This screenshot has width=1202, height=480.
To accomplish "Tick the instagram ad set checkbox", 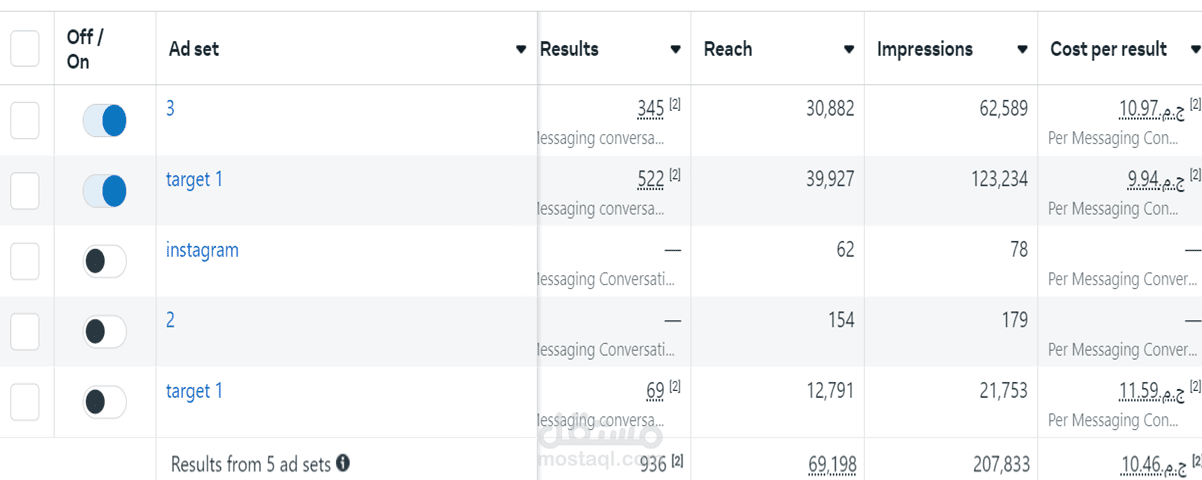I will pyautogui.click(x=25, y=261).
